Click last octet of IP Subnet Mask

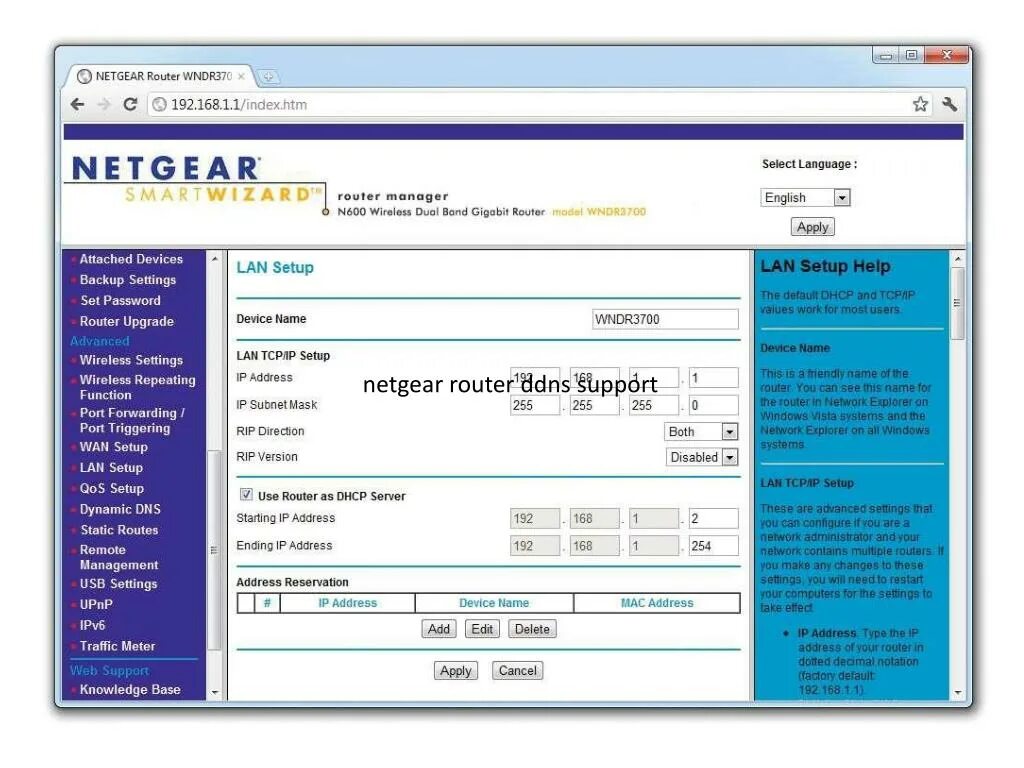[713, 406]
